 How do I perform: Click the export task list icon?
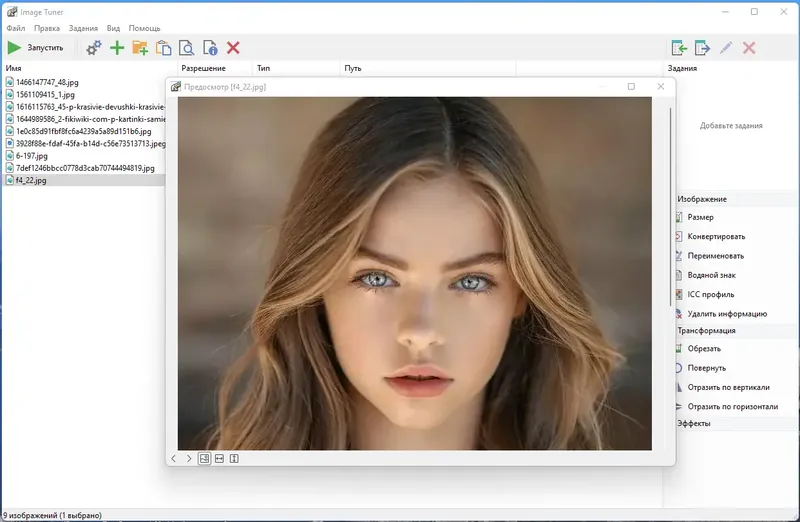pos(703,48)
